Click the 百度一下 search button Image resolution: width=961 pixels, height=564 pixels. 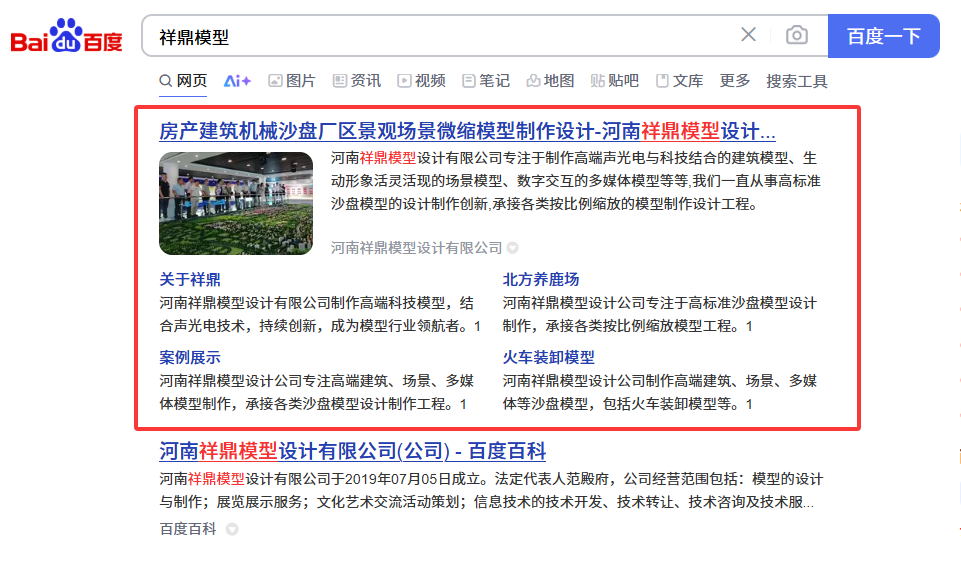coord(883,36)
